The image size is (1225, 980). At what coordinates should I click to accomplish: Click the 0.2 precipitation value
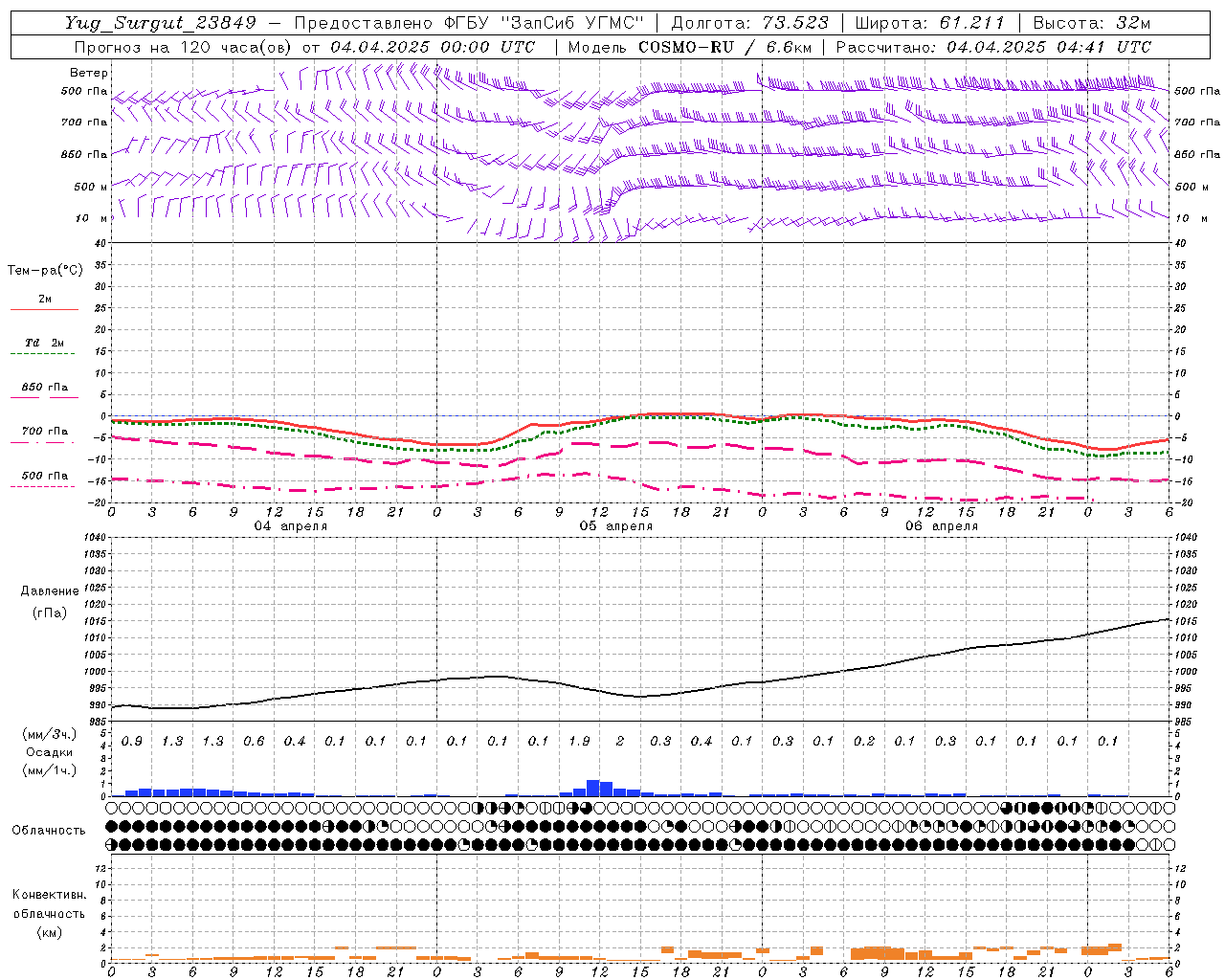[864, 741]
